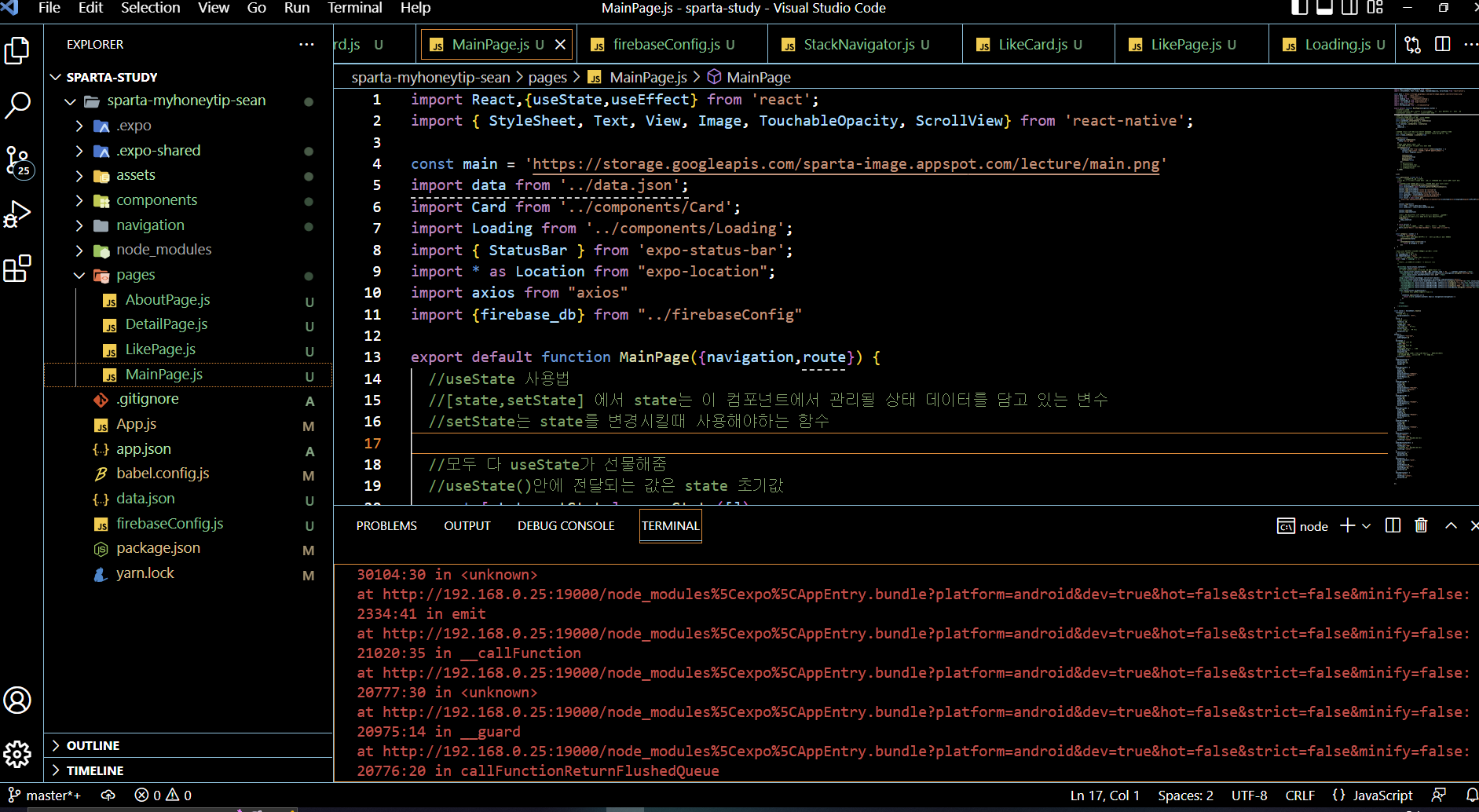Click the feedback icon in status bar
Viewport: 1479px width, 812px height.
tap(1439, 795)
